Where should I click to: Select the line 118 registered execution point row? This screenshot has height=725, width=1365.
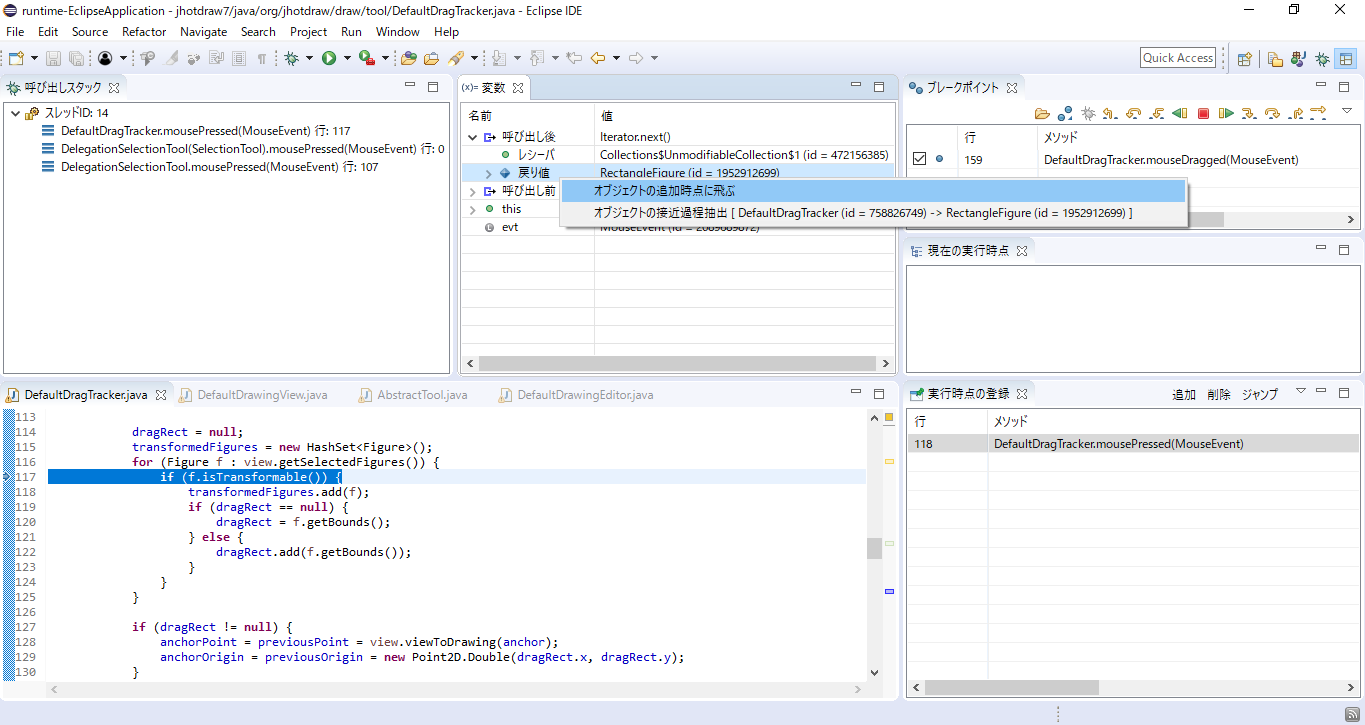tap(1133, 444)
